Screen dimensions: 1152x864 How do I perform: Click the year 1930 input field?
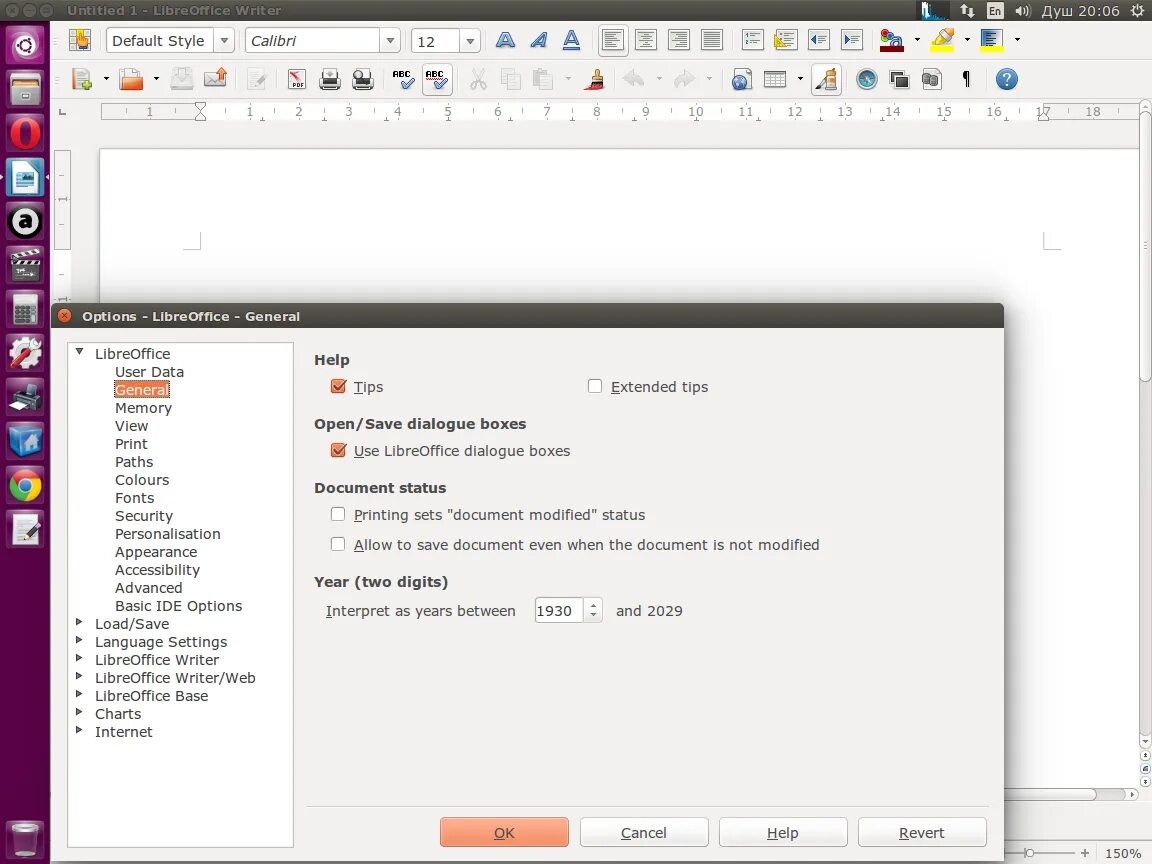click(558, 611)
